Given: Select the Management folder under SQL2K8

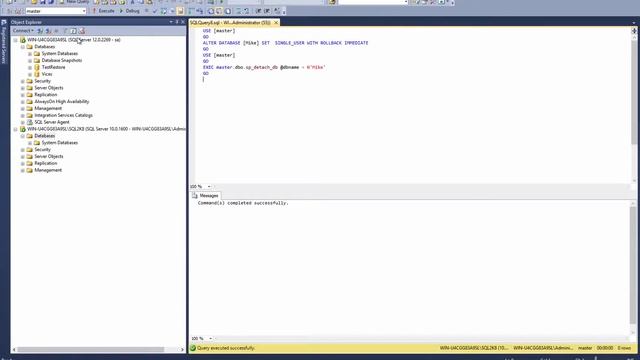Looking at the screenshot, I should tap(48, 170).
